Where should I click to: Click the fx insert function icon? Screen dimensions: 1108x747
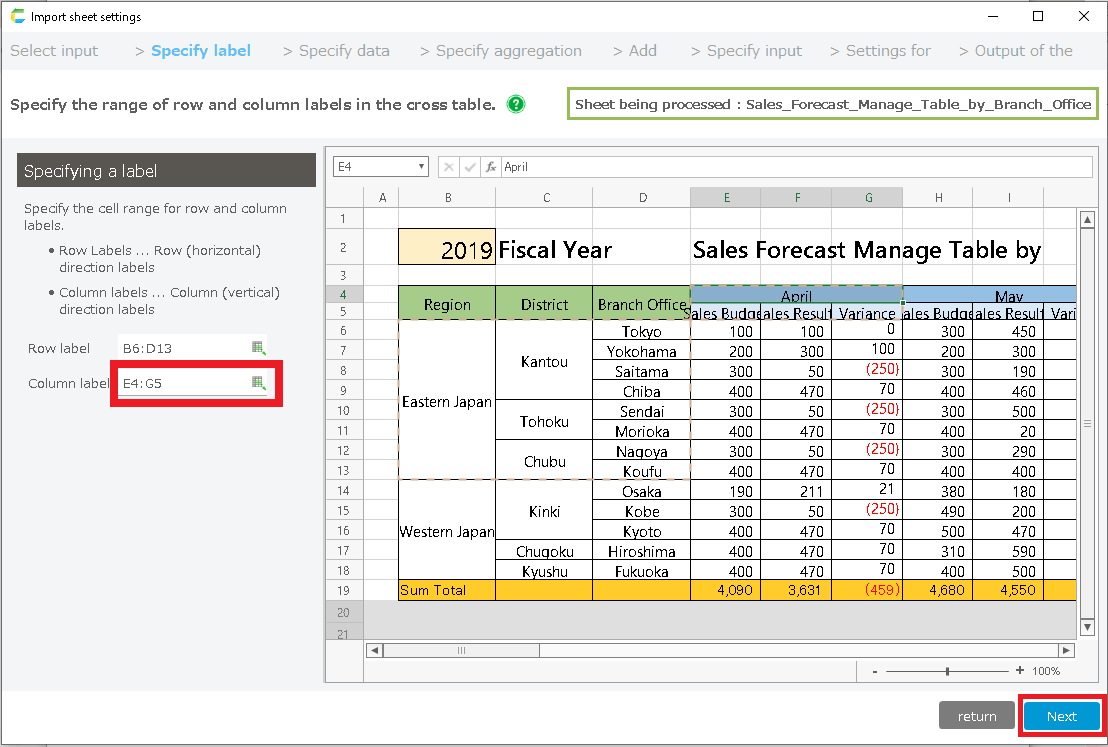pos(491,167)
